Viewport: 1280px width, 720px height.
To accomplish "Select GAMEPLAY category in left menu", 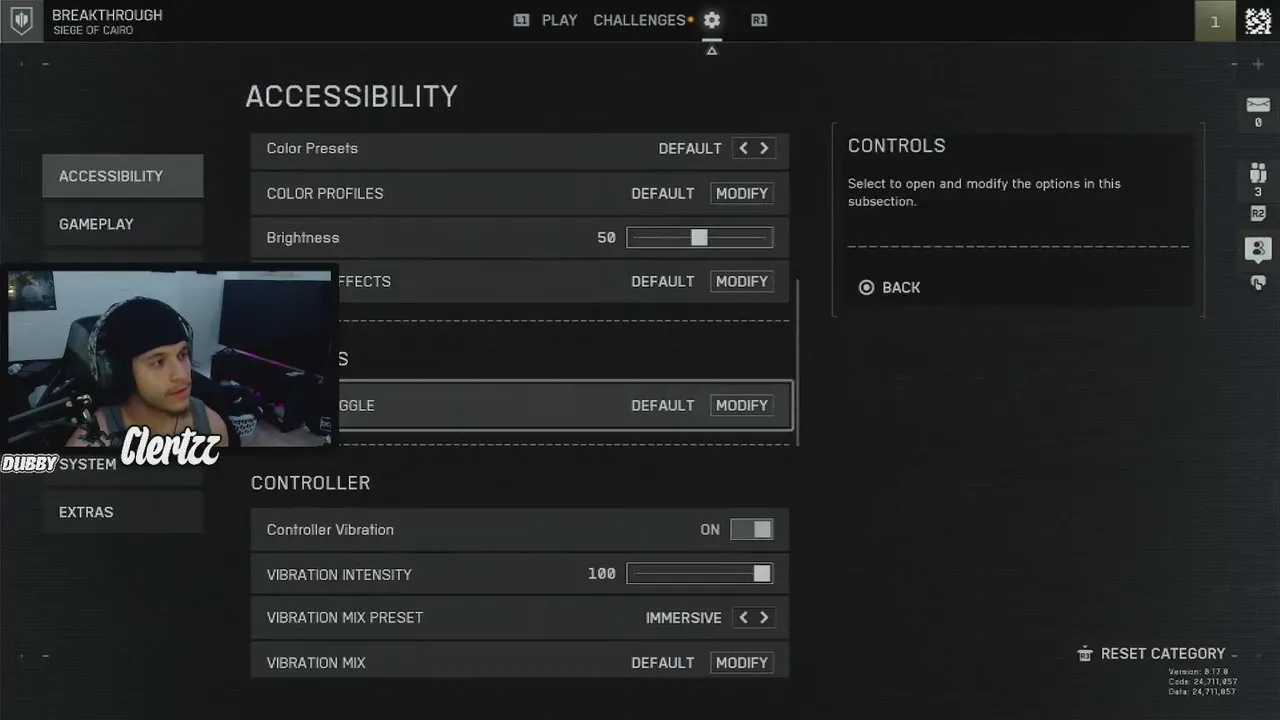I will [122, 224].
